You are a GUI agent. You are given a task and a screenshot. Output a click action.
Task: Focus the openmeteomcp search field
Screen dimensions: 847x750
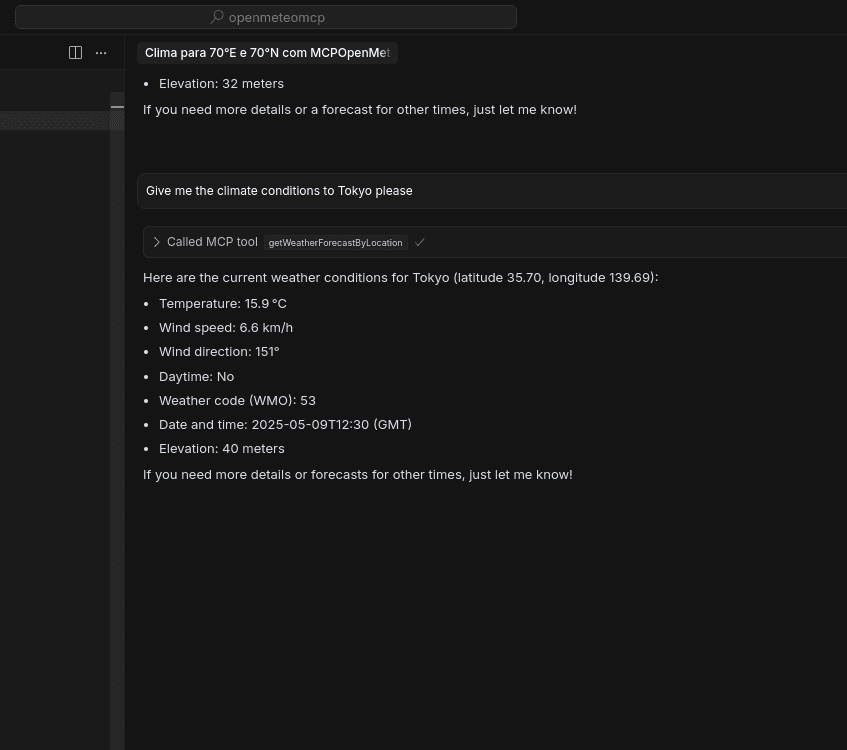(x=266, y=17)
